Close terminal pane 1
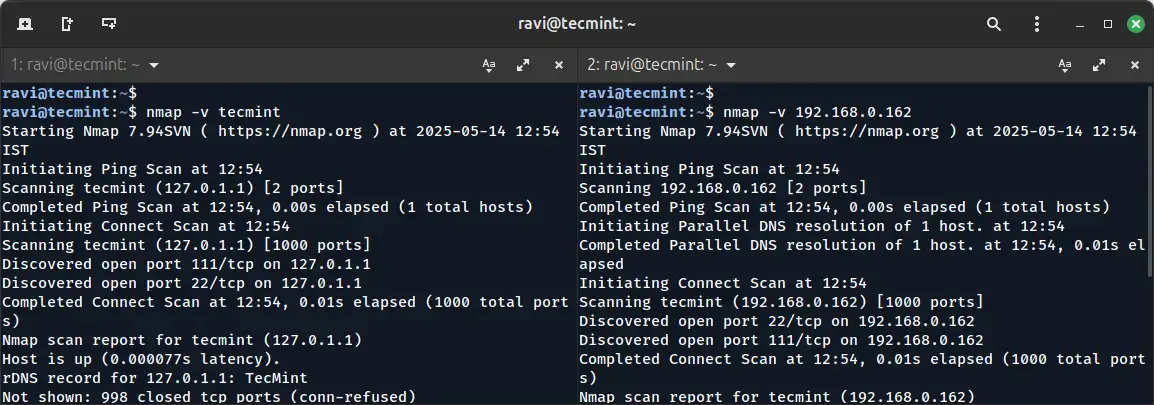 (x=558, y=65)
